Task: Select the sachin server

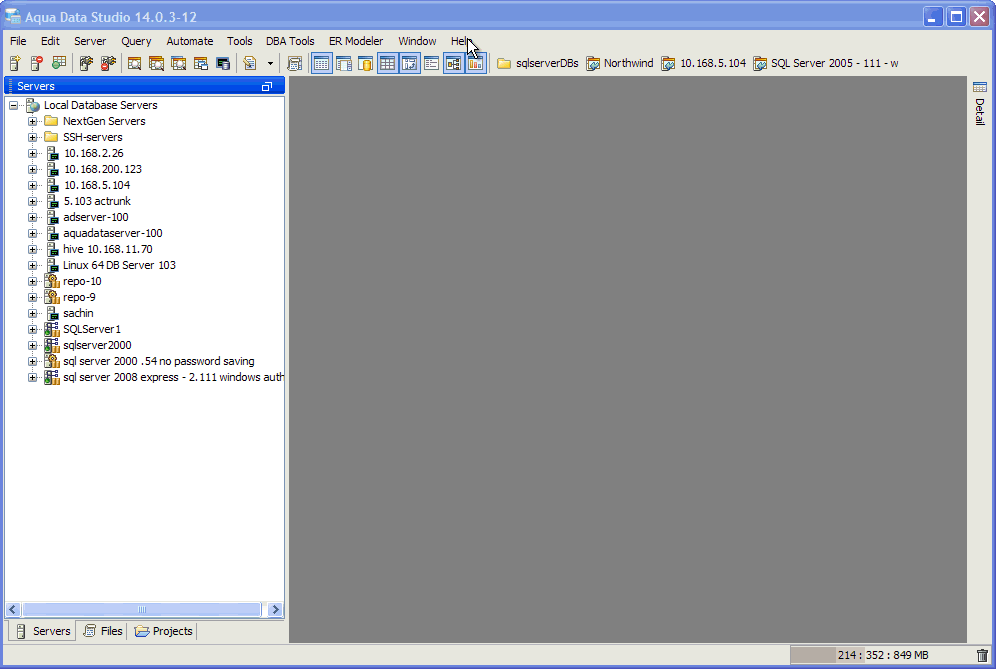Action: click(x=78, y=313)
